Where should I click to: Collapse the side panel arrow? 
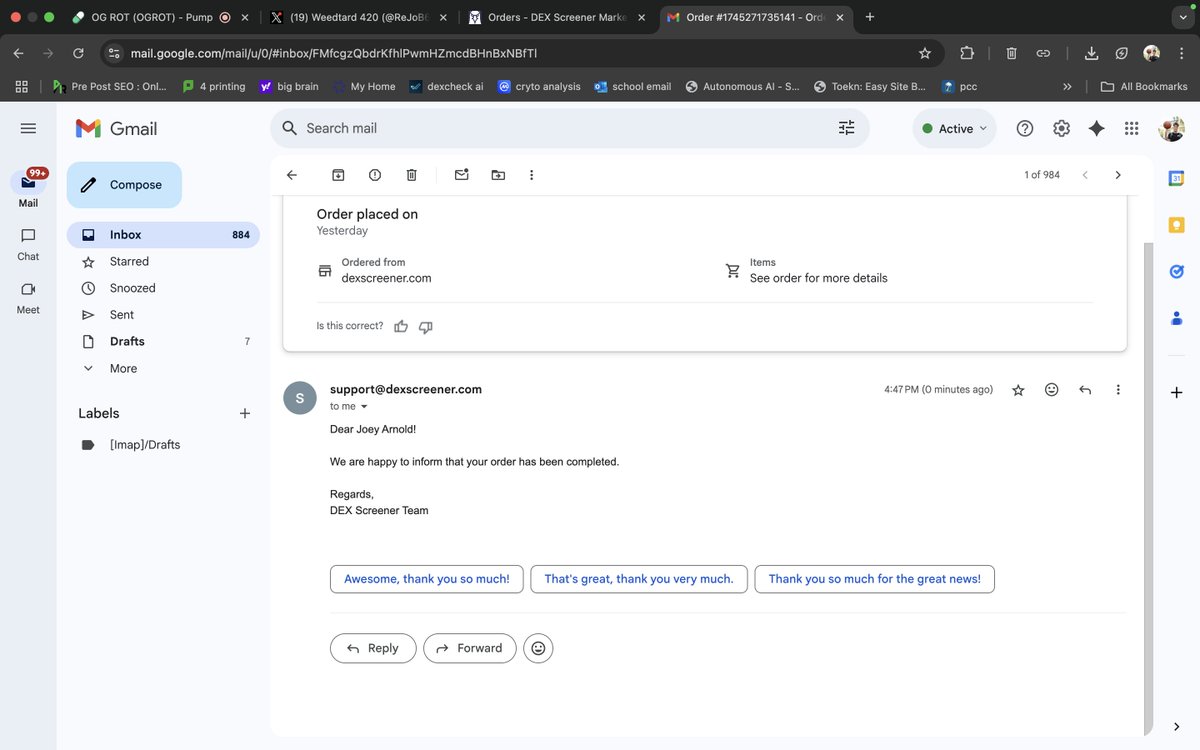click(1177, 726)
